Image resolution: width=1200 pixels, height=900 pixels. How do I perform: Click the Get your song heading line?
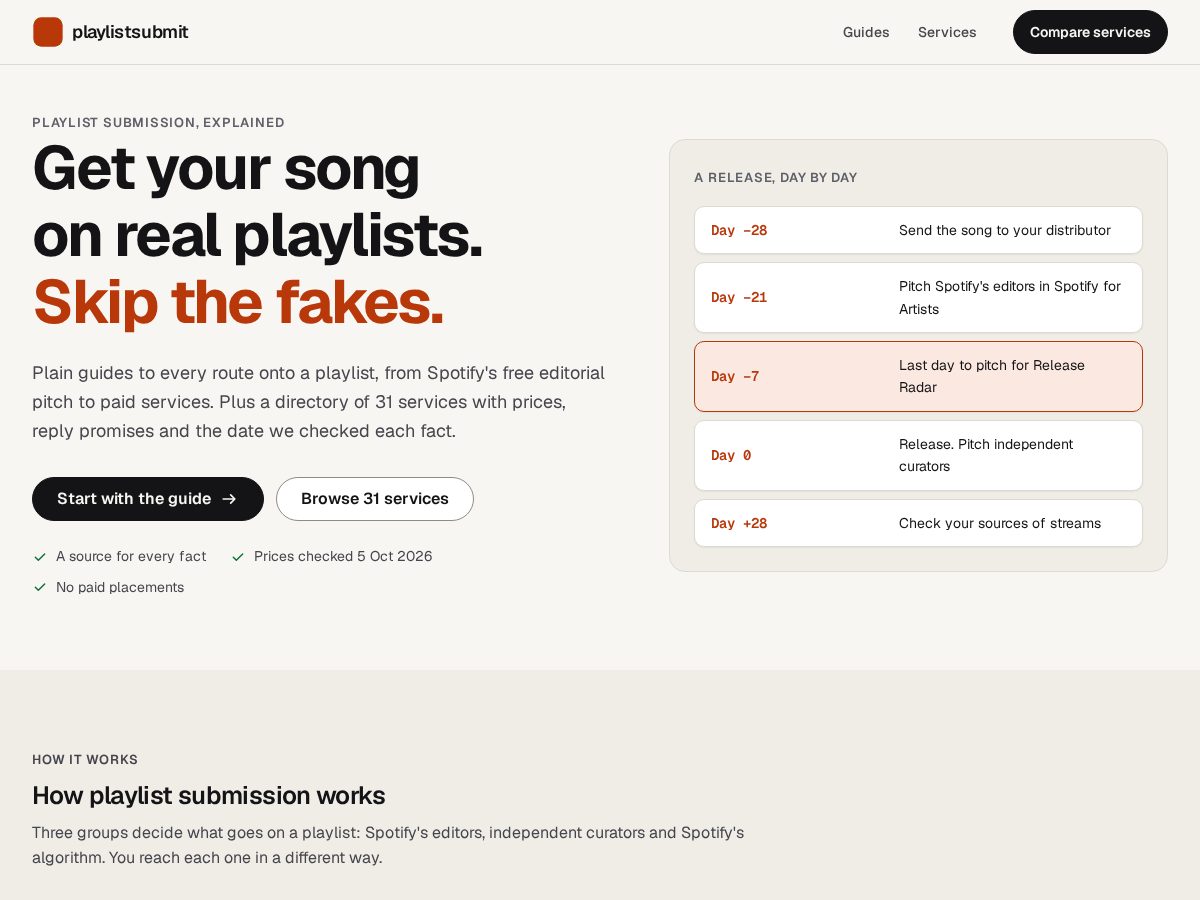click(x=226, y=167)
